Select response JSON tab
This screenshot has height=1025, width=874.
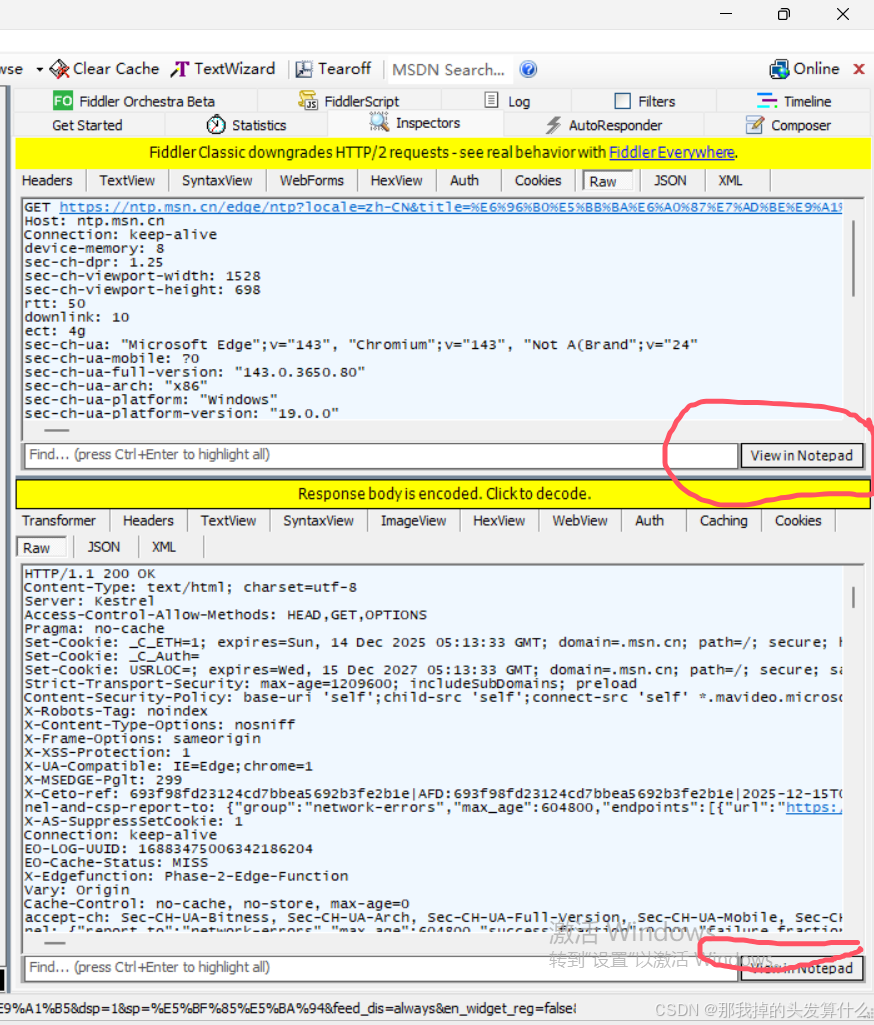click(x=103, y=547)
